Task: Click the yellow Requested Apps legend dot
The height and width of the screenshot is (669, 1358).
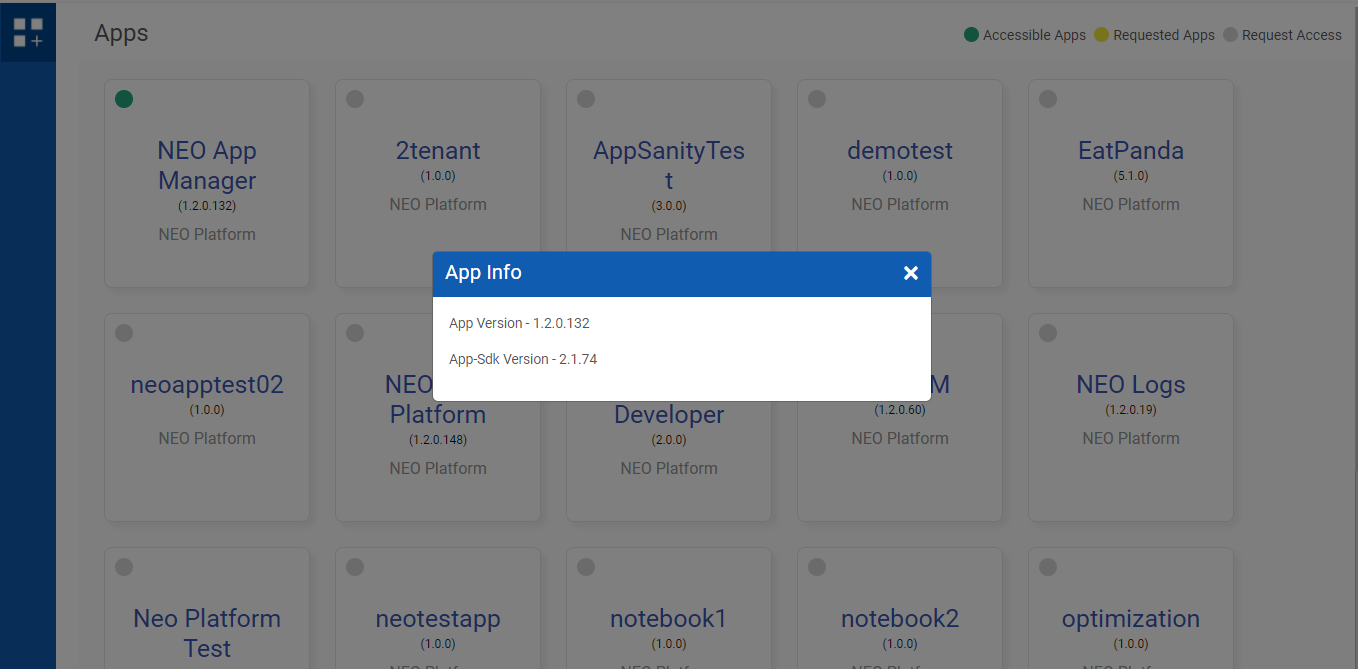Action: pyautogui.click(x=1101, y=35)
